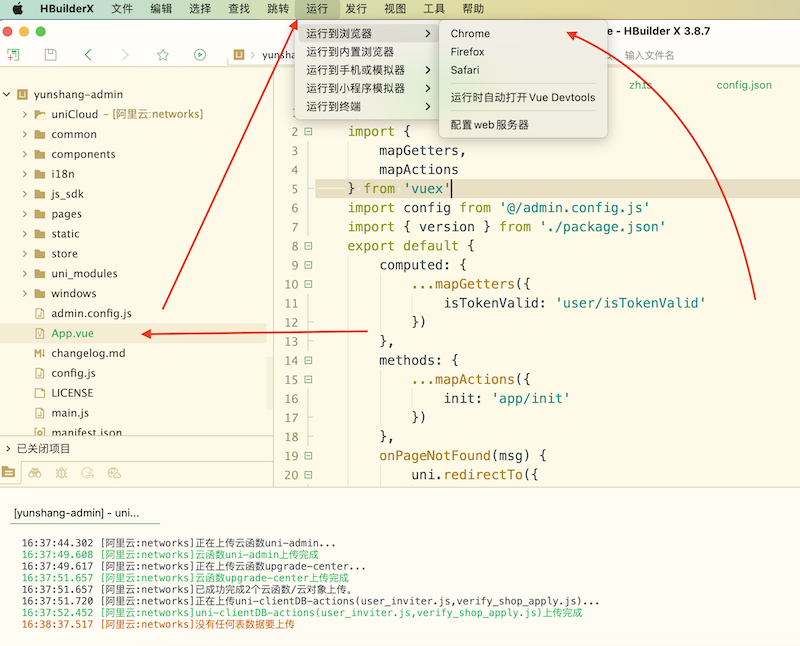Open the project manager folder icon tab
The image size is (800, 646).
coord(8,473)
